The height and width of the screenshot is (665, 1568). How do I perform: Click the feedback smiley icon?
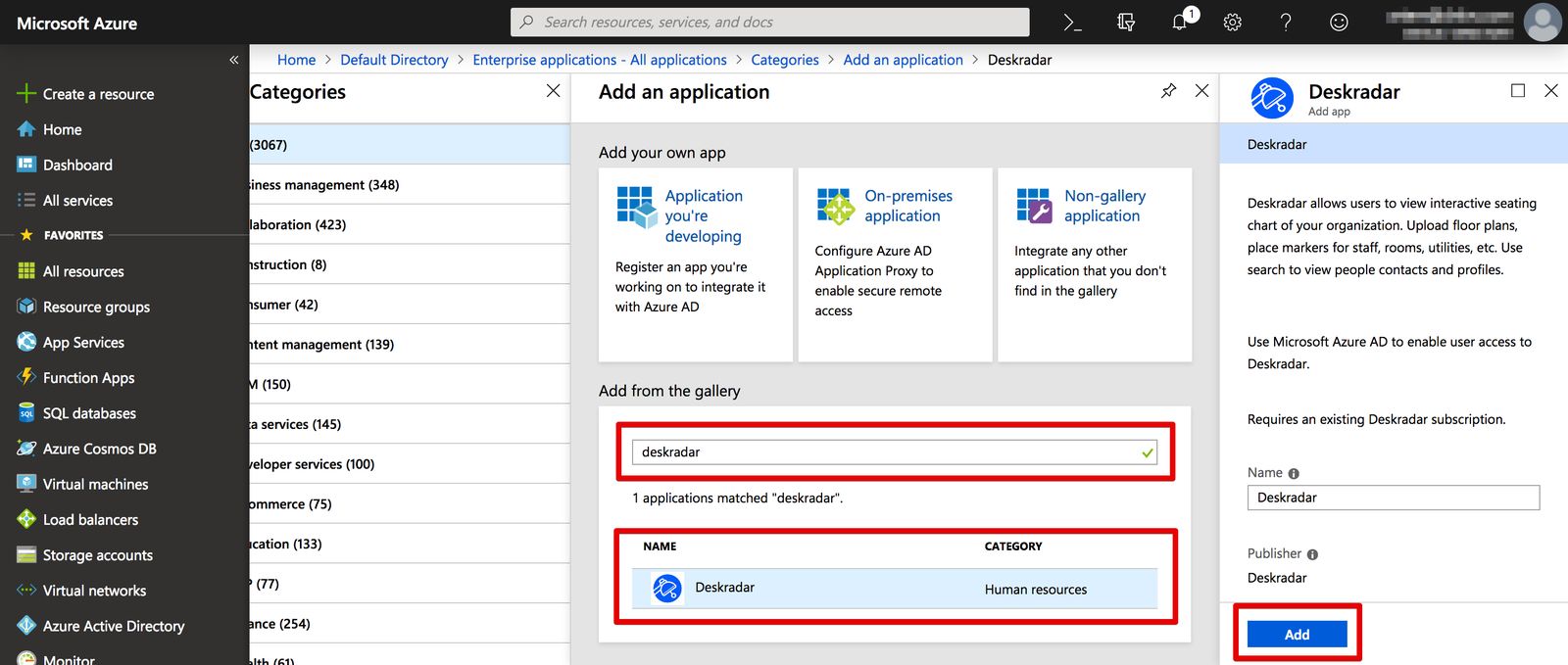click(1339, 23)
